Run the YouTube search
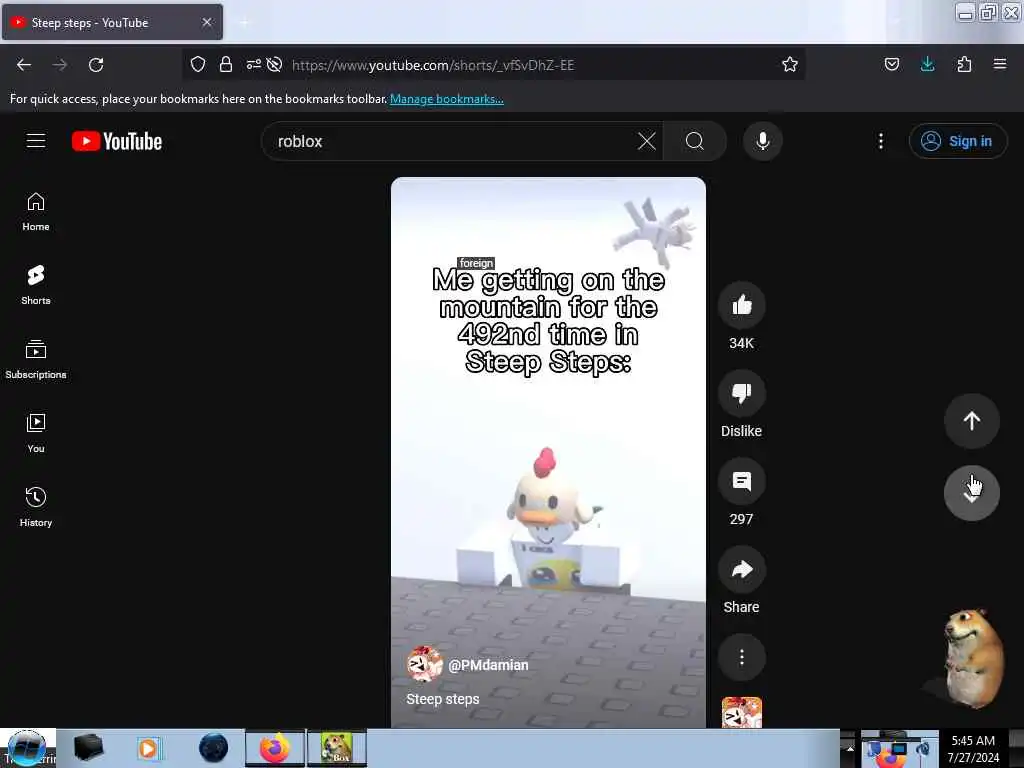The image size is (1024, 768). click(x=695, y=141)
